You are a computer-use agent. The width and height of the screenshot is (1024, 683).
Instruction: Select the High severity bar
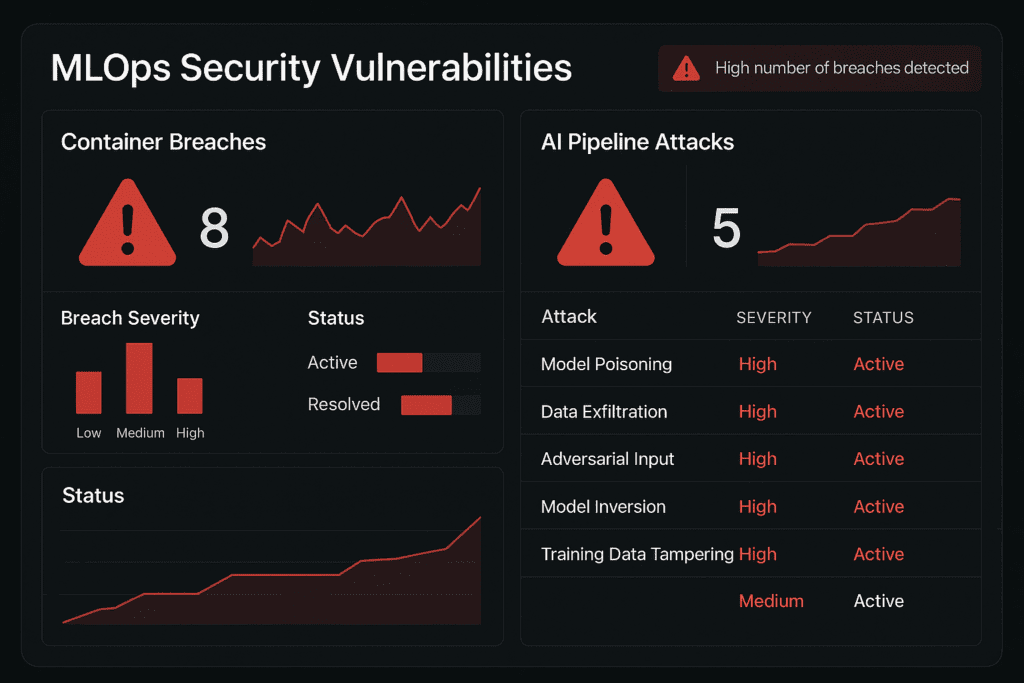(190, 396)
